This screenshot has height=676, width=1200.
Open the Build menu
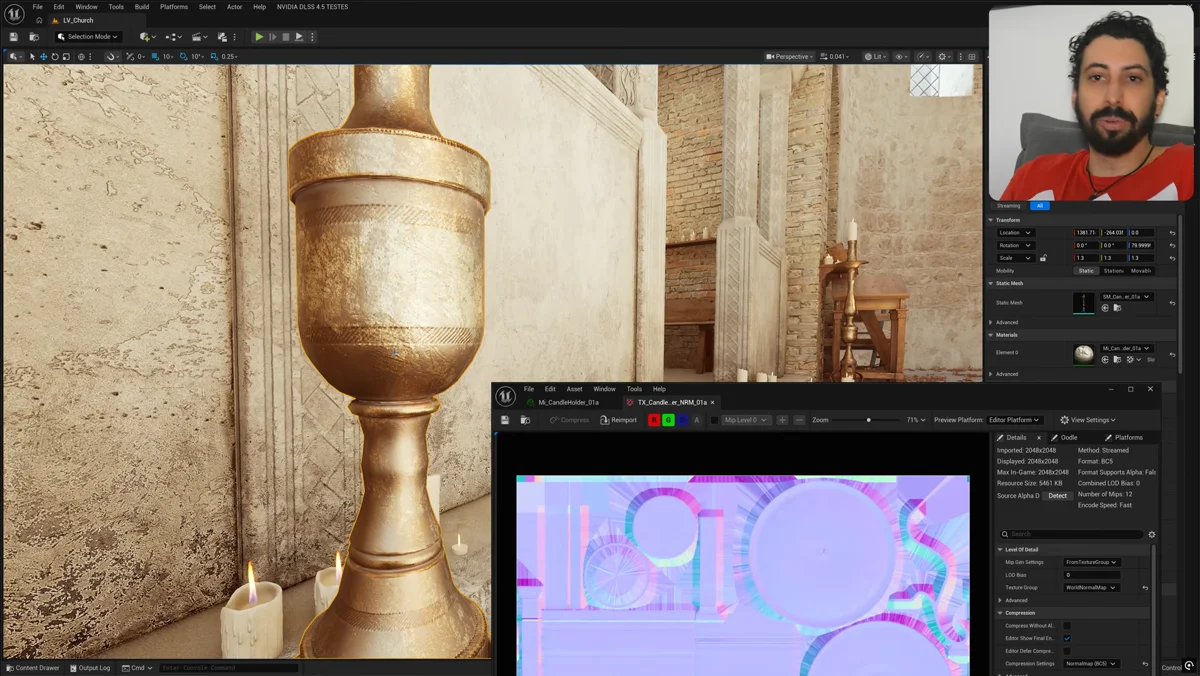(x=142, y=7)
